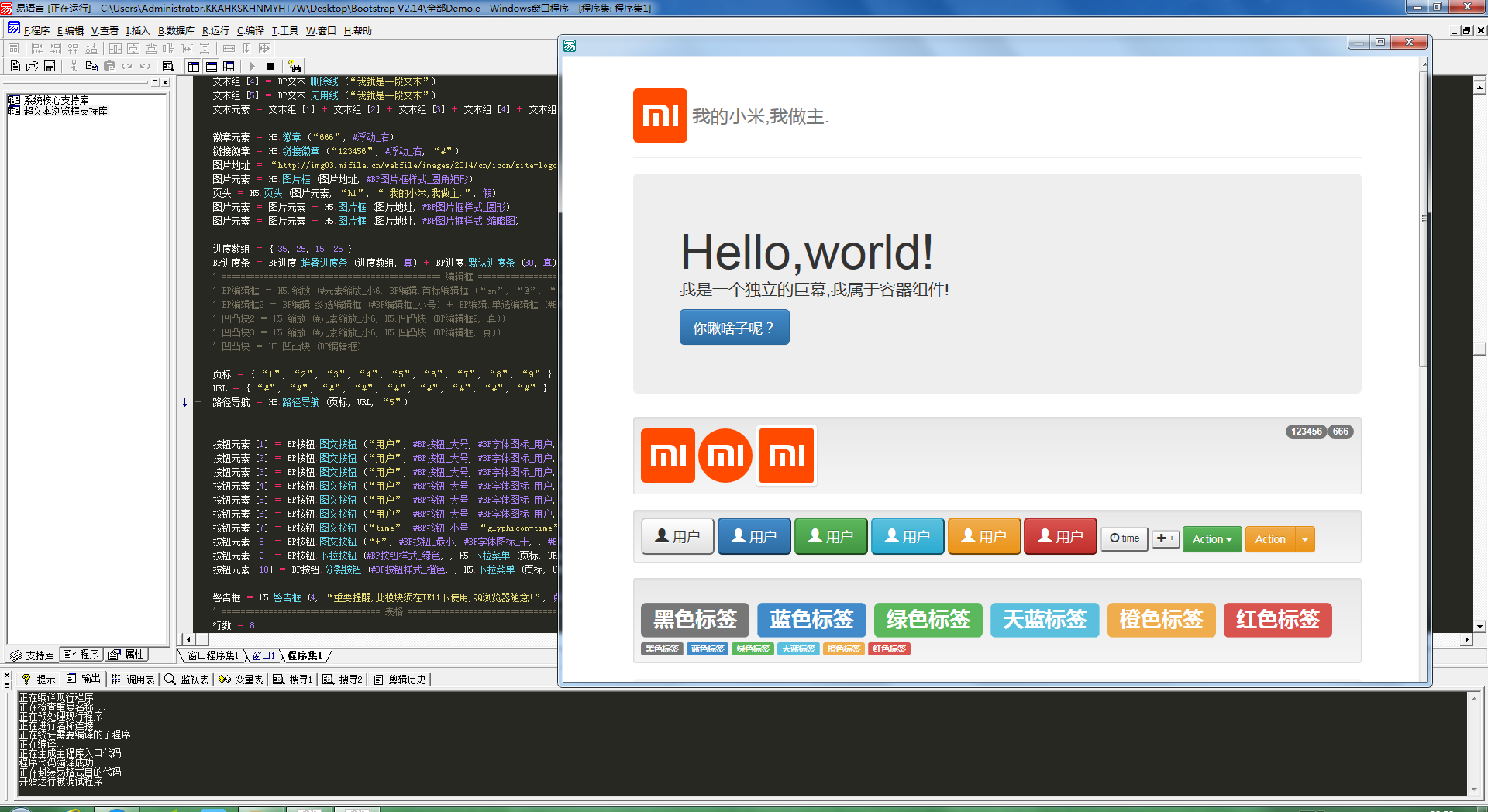The image size is (1488, 812).
Task: Expand the collapsed code at 路径导航 line
Action: pos(198,402)
